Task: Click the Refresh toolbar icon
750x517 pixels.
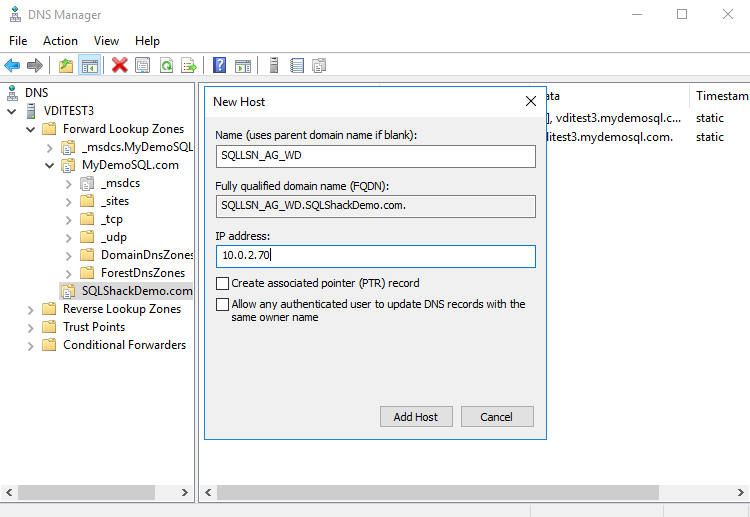Action: point(166,65)
